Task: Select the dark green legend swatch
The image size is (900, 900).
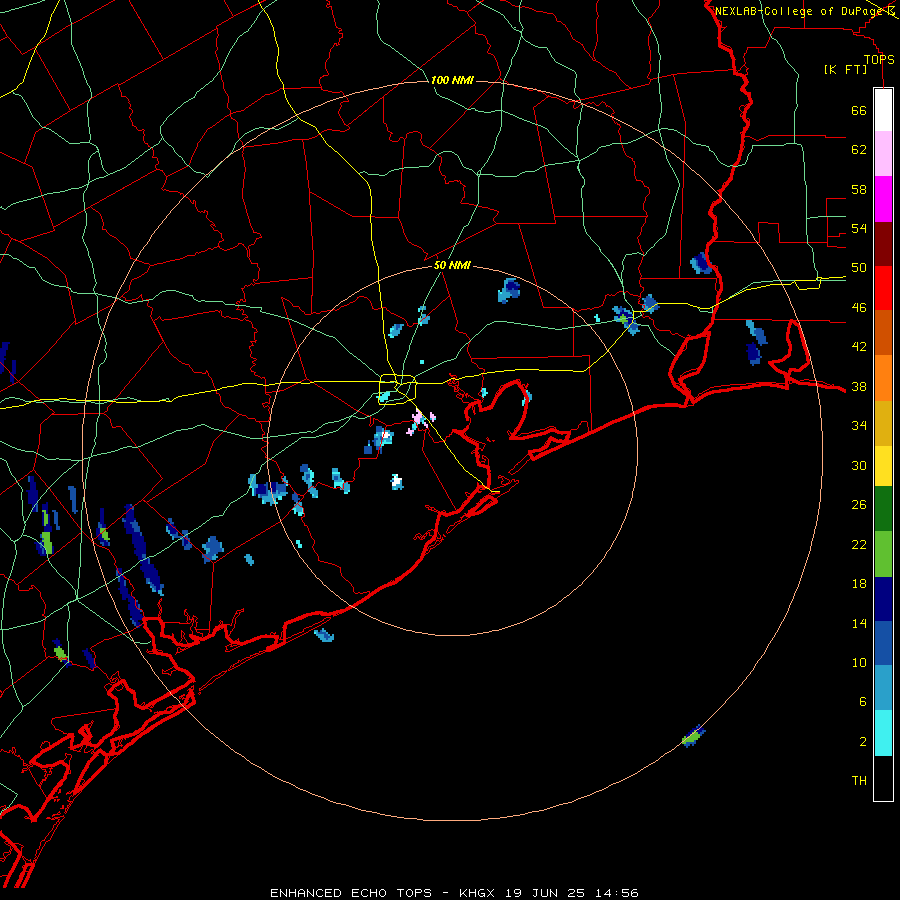Action: pyautogui.click(x=883, y=509)
